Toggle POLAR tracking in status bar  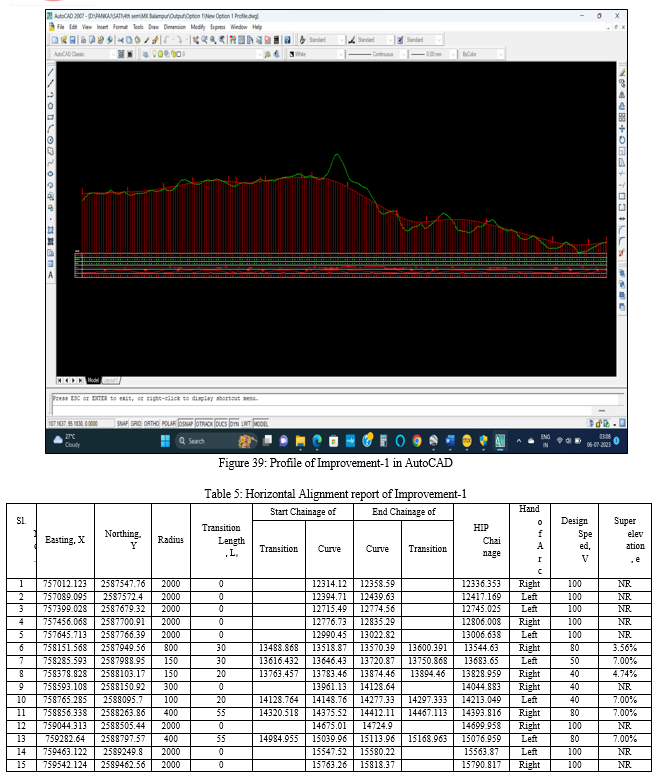pyautogui.click(x=169, y=424)
